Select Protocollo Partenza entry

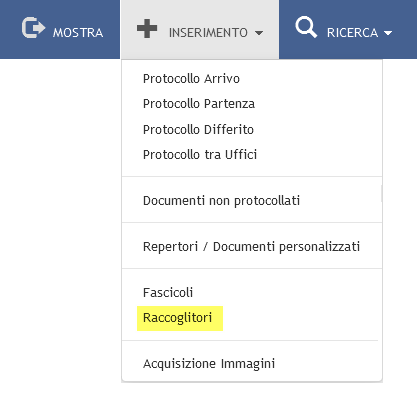[199, 104]
